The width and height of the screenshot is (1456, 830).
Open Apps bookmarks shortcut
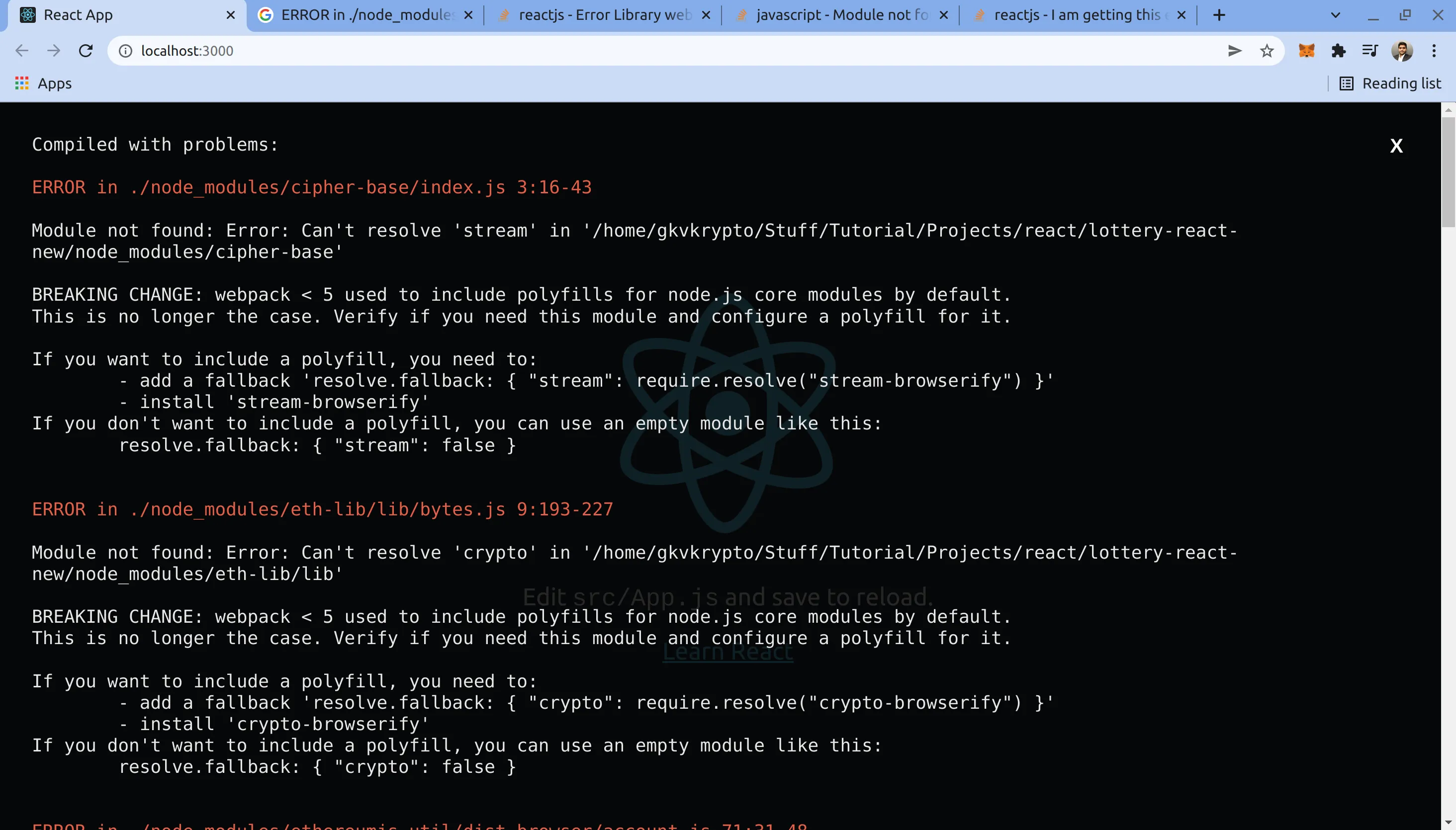43,84
